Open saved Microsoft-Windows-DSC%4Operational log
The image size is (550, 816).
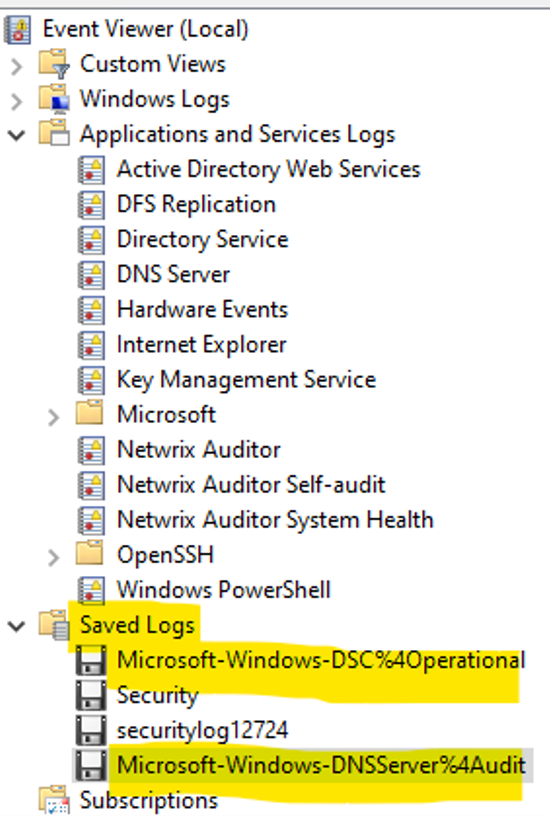pyautogui.click(x=321, y=660)
